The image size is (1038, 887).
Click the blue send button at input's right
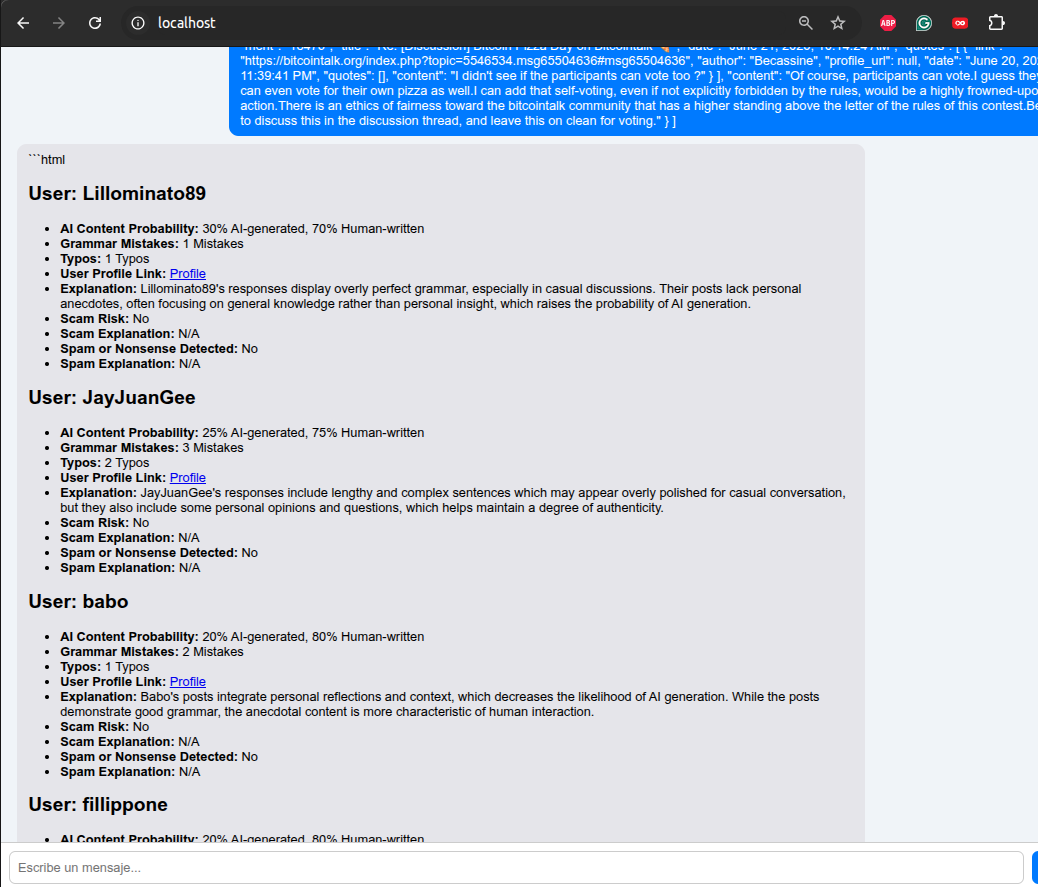[1035, 867]
